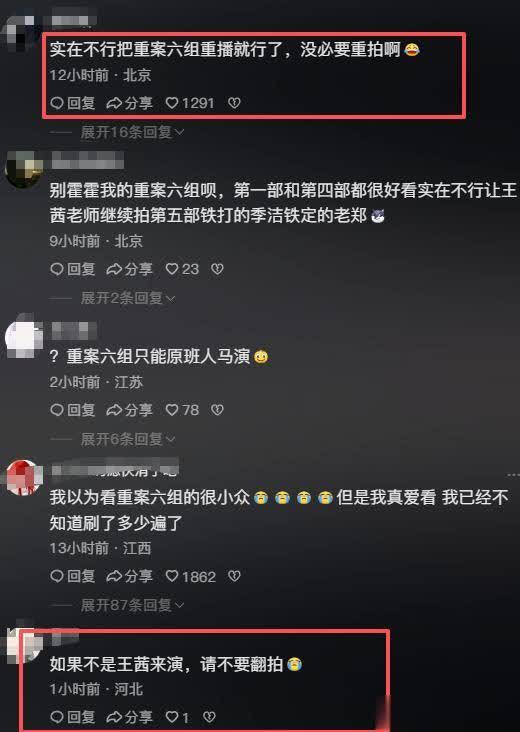The height and width of the screenshot is (732, 520).
Task: Expand 展开16条回复 replies
Action: point(132,133)
